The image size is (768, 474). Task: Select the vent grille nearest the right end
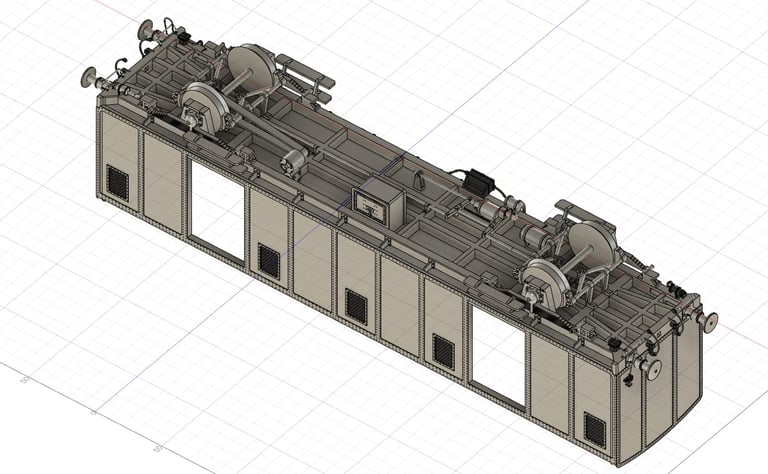click(x=595, y=429)
